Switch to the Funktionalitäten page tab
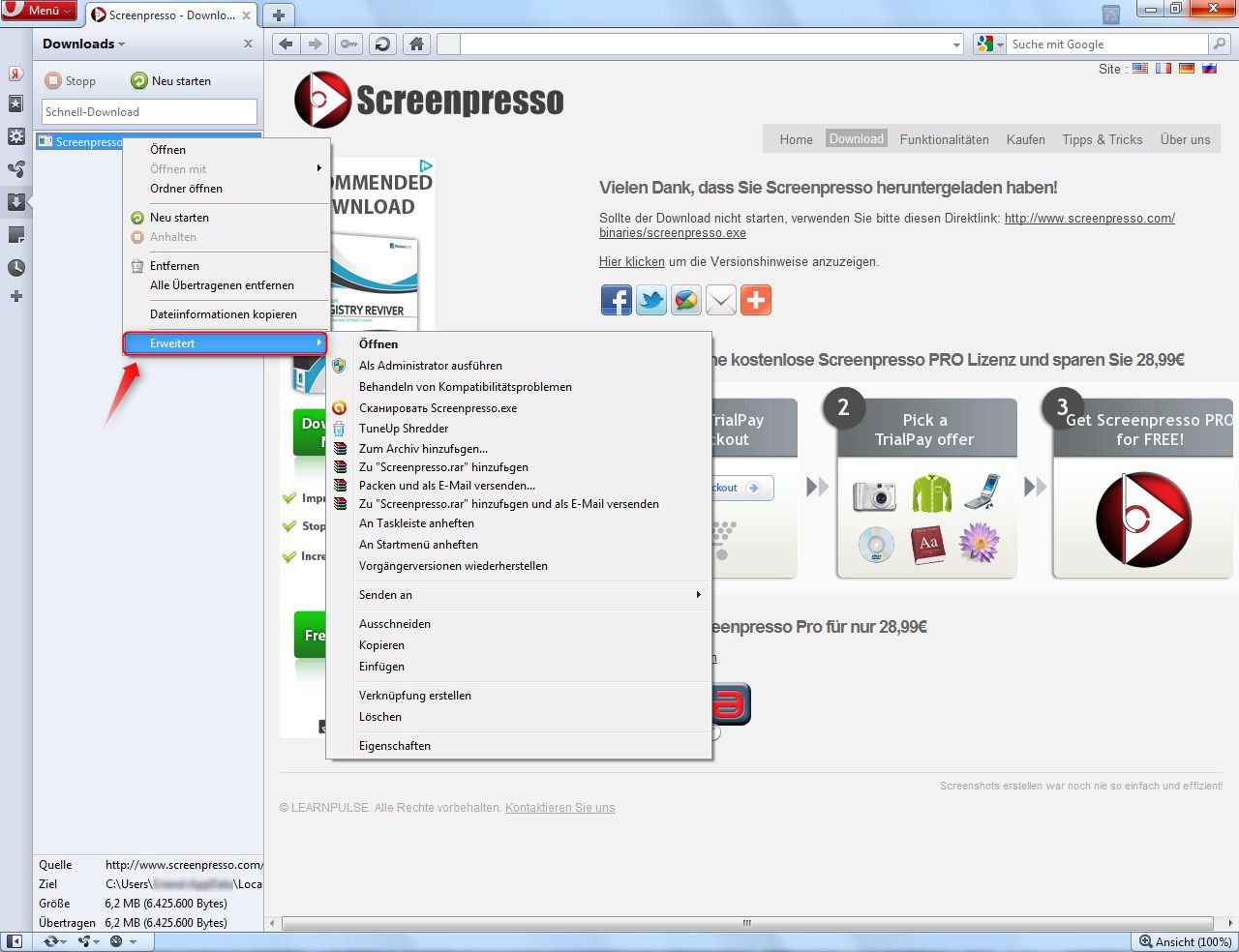The height and width of the screenshot is (952, 1239). pos(944,139)
